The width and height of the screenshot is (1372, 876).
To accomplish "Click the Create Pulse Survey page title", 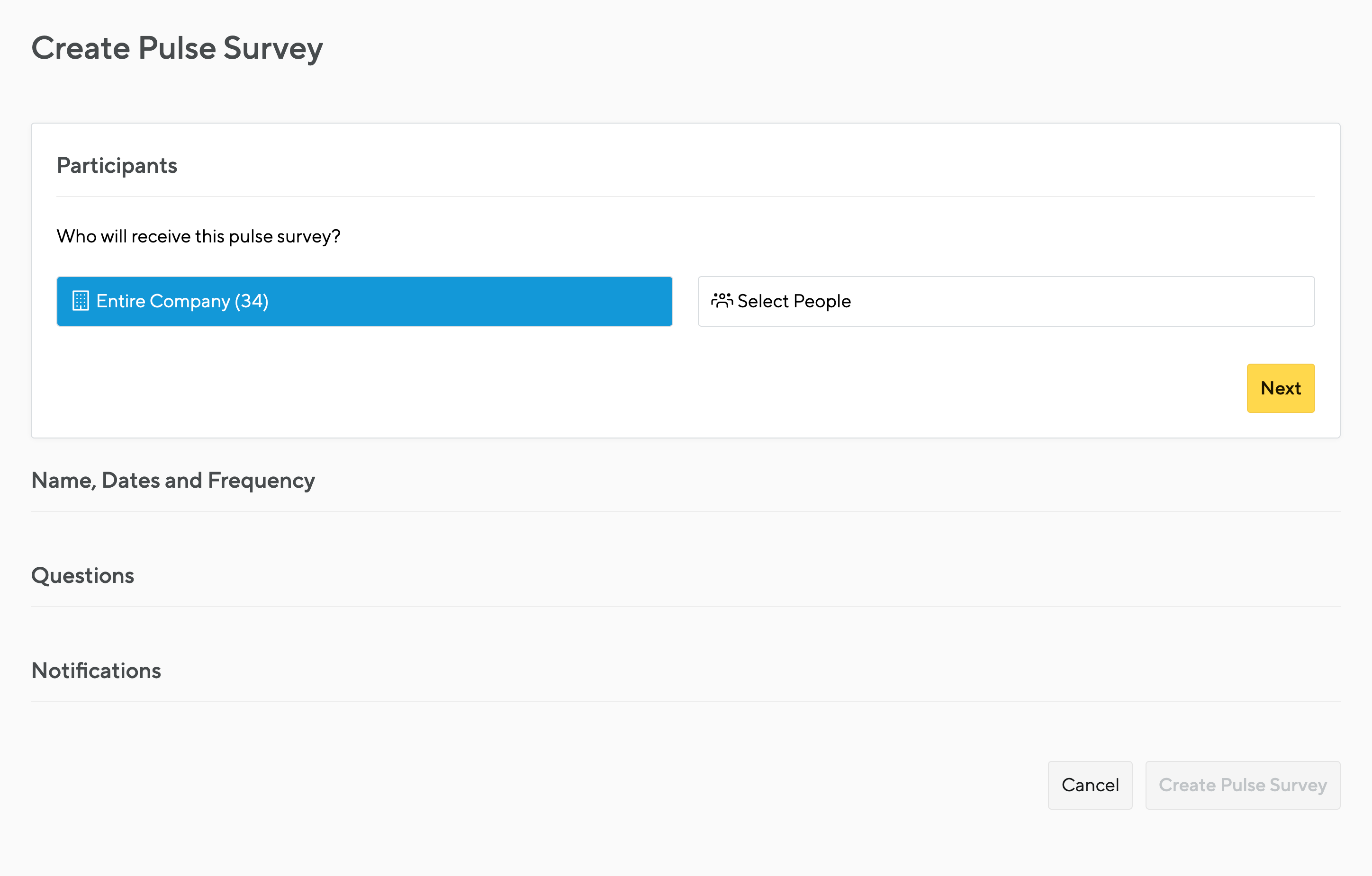I will (x=177, y=48).
